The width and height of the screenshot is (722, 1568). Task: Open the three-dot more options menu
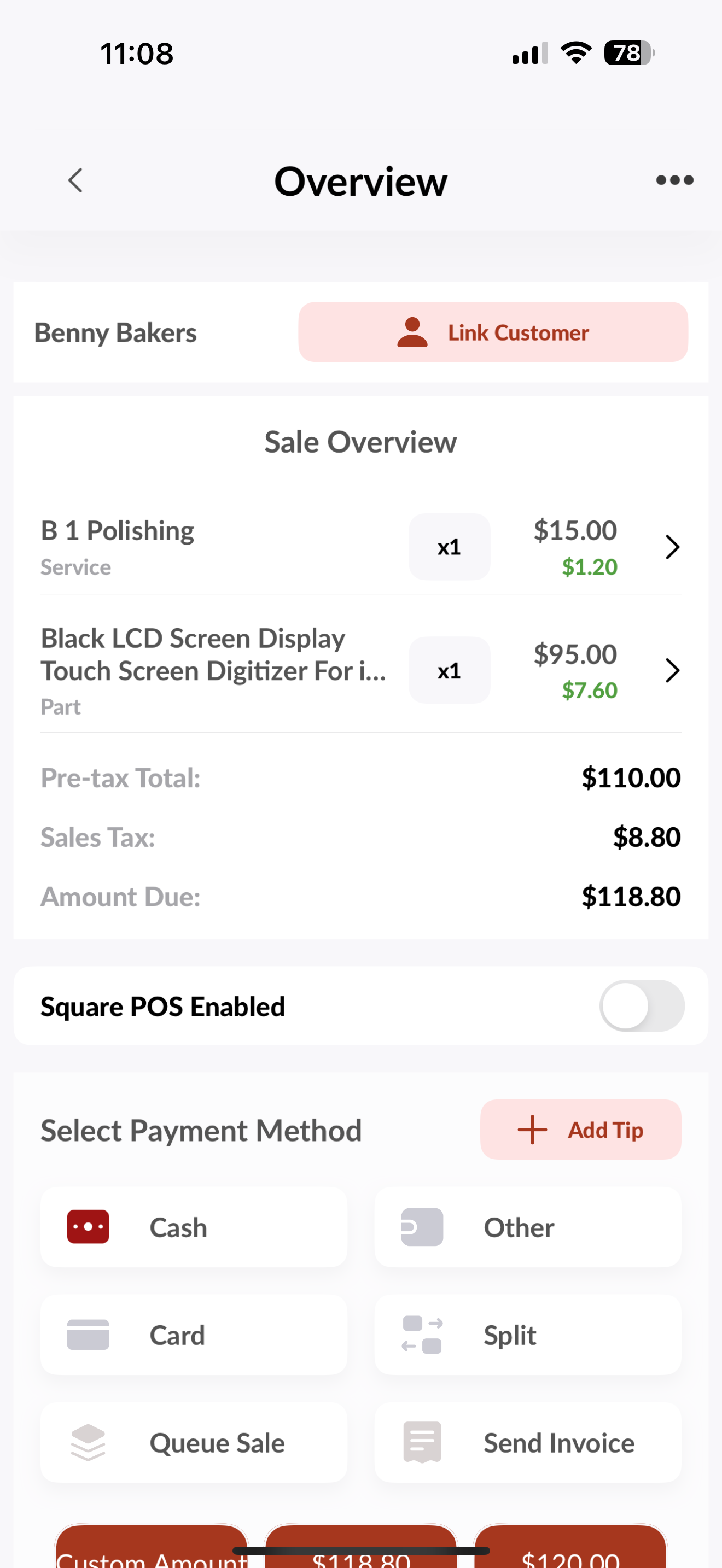(x=674, y=180)
